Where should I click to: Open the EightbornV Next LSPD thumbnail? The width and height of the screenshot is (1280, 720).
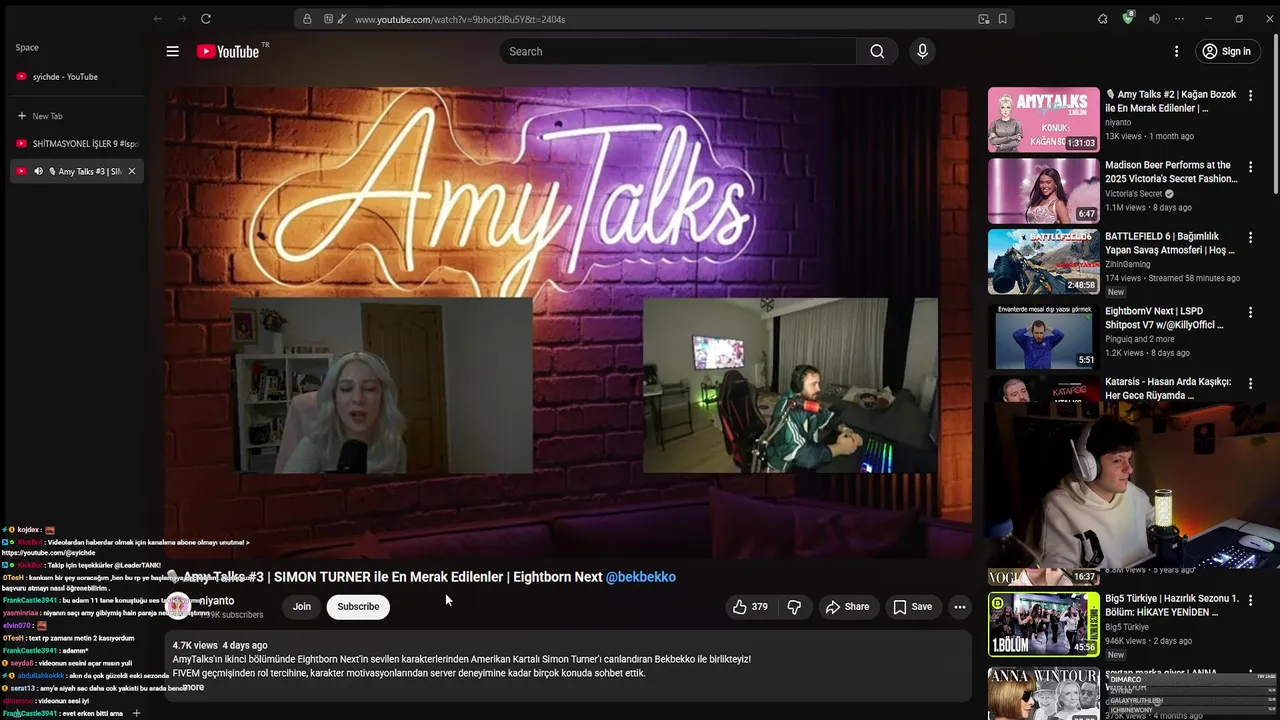coord(1043,337)
